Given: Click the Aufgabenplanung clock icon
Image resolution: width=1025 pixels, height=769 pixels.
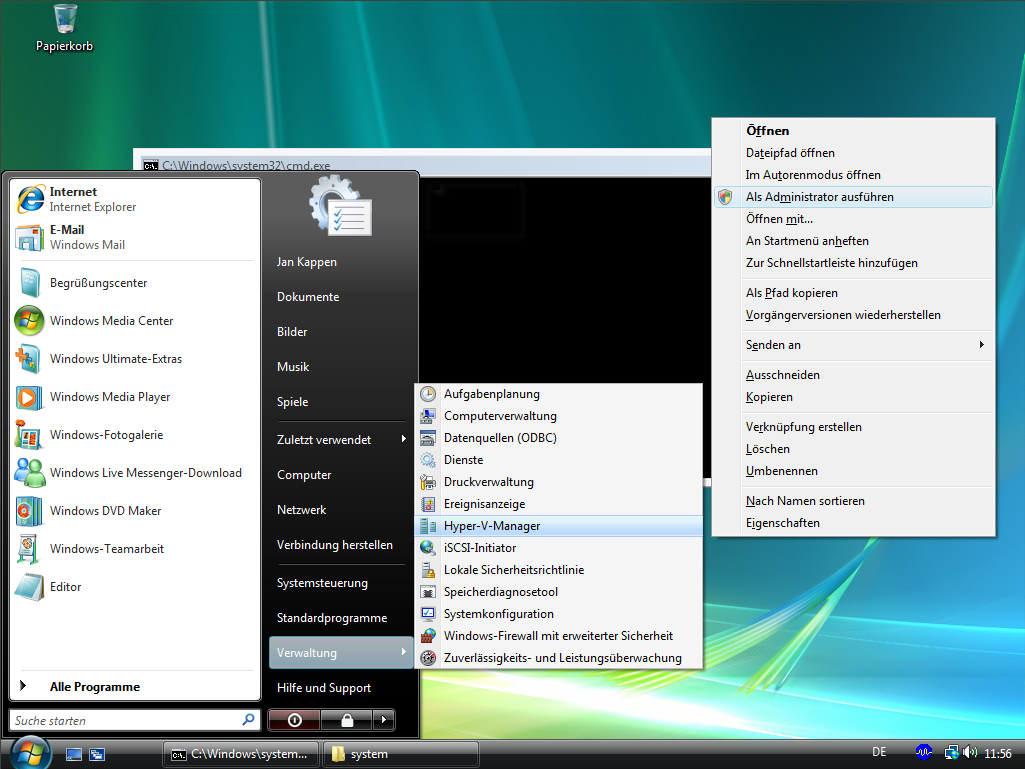Looking at the screenshot, I should [428, 394].
